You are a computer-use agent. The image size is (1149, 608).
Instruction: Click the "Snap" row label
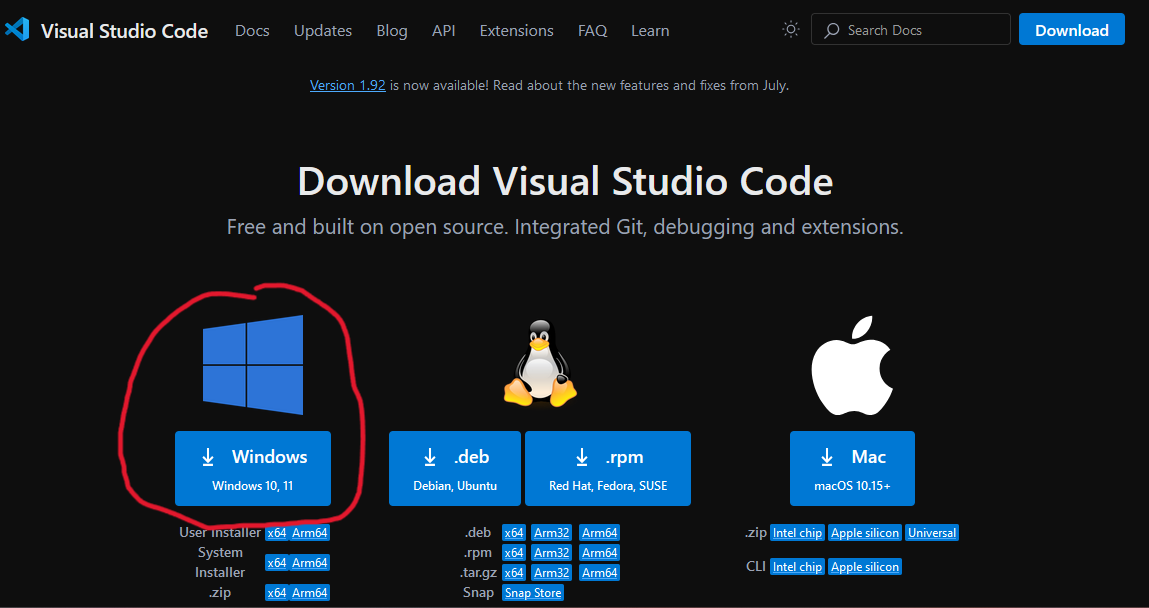point(479,593)
